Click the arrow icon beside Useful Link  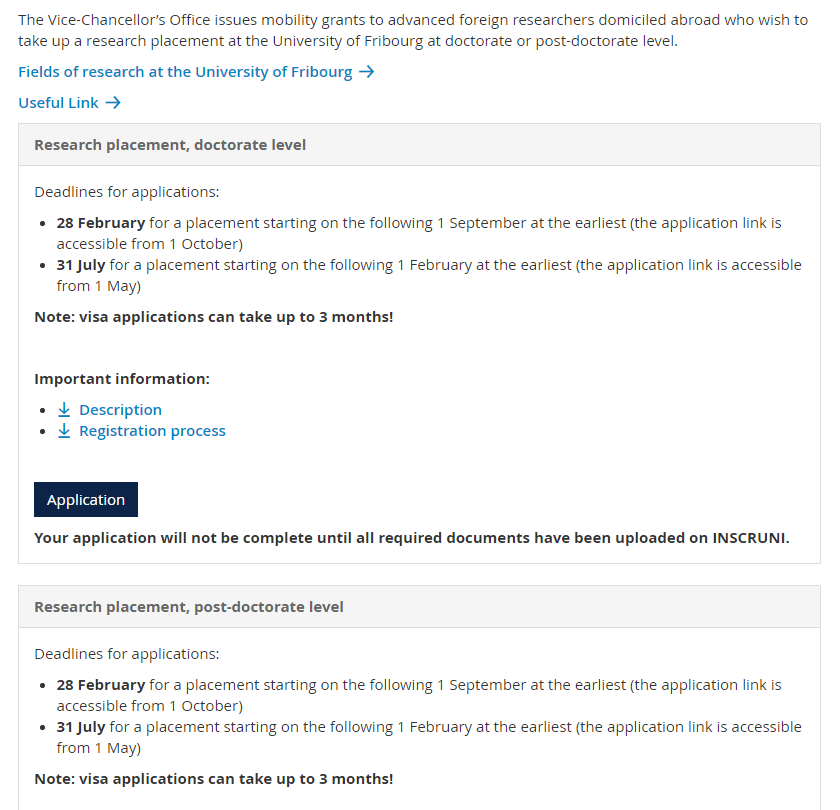point(113,103)
